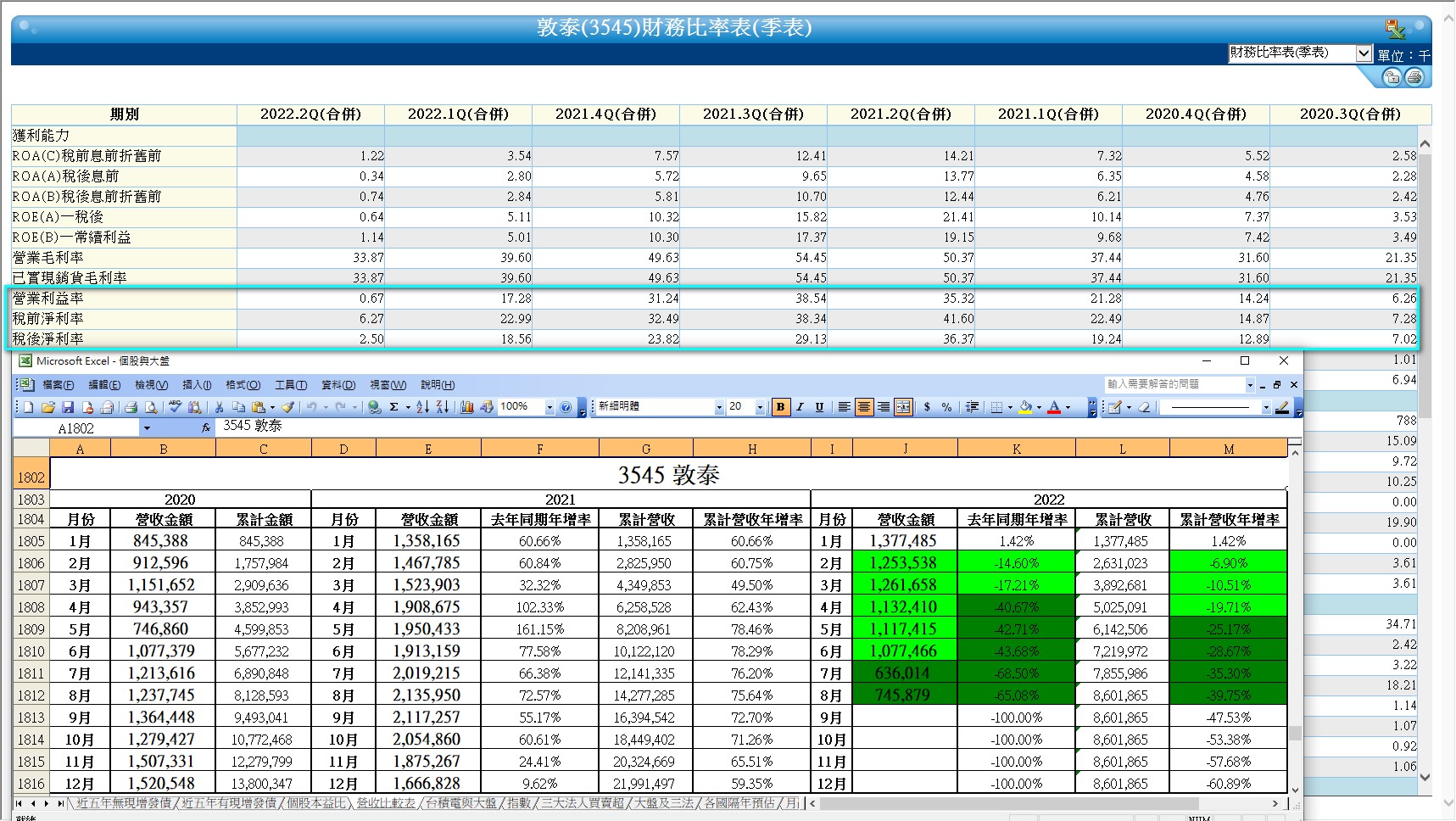This screenshot has width=1456, height=821.
Task: Open the 插入(I) menu
Action: tap(197, 385)
